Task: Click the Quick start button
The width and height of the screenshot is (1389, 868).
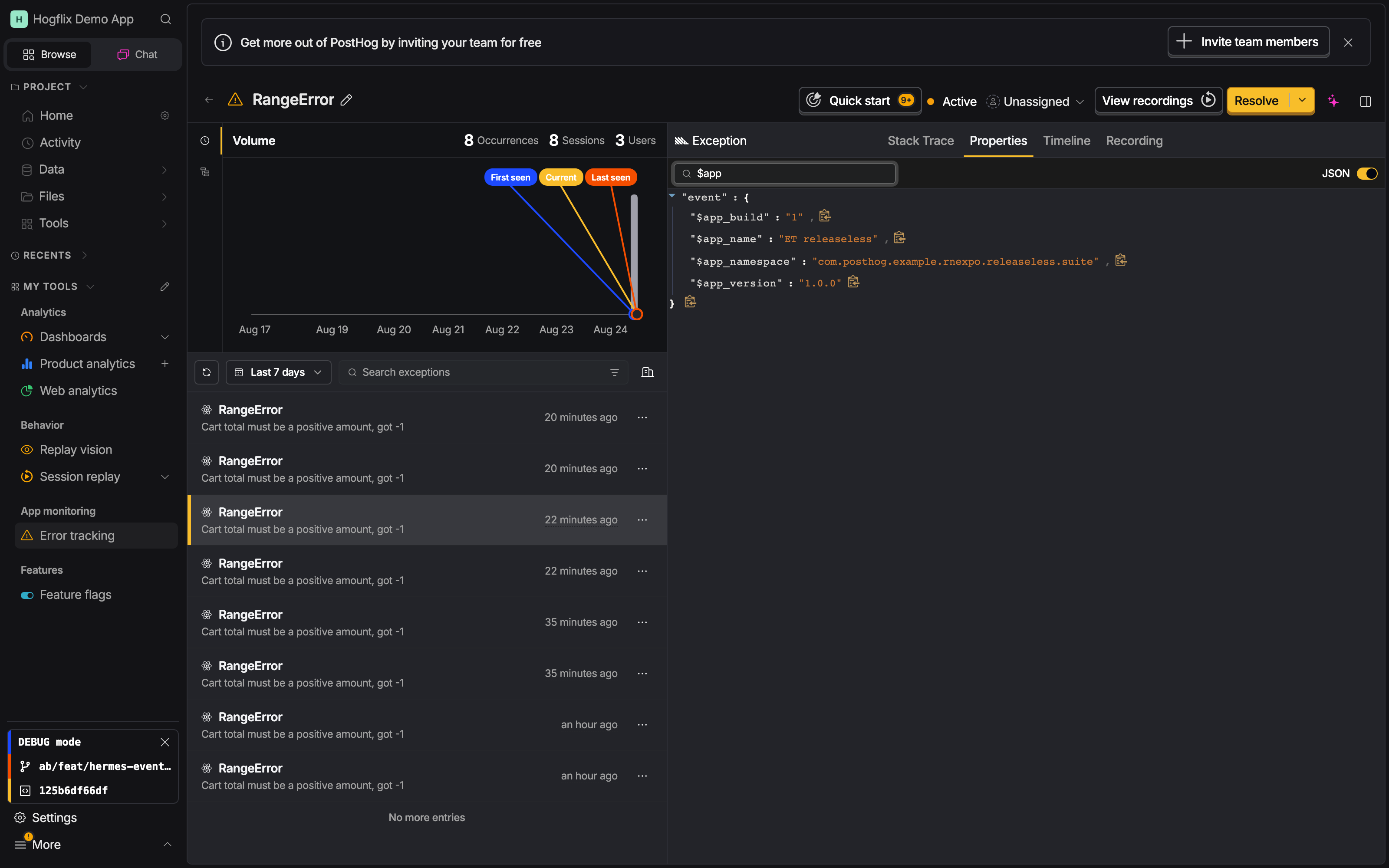Action: pyautogui.click(x=860, y=100)
